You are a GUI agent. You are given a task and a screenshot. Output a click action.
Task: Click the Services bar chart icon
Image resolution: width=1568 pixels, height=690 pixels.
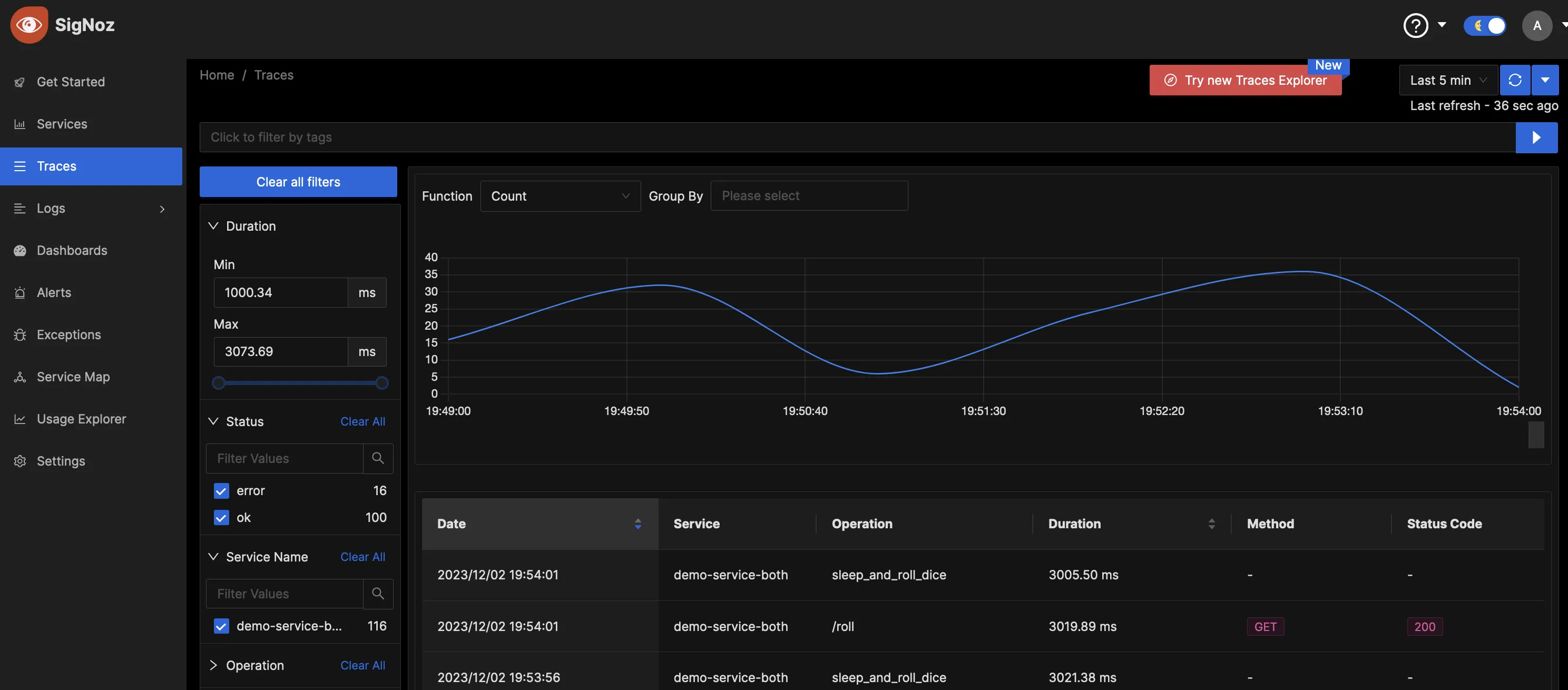[19, 124]
